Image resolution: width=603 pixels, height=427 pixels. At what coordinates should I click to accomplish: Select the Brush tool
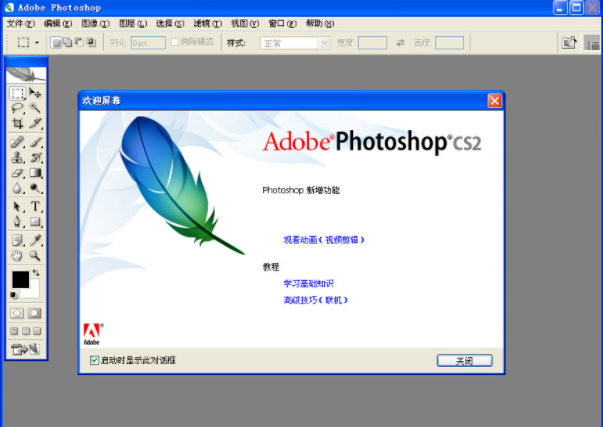(x=35, y=142)
